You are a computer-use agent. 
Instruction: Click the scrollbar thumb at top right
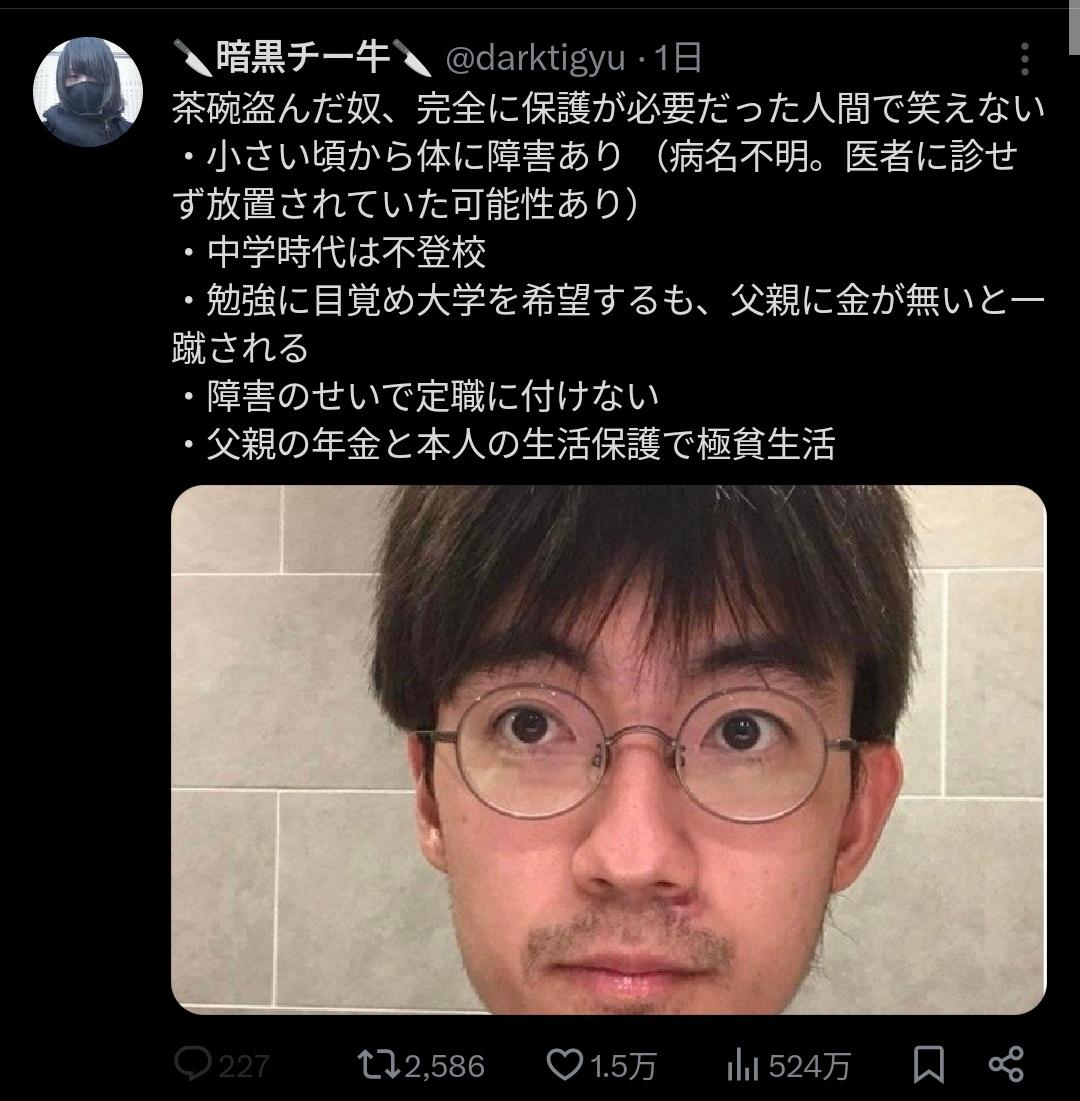tap(1073, 28)
